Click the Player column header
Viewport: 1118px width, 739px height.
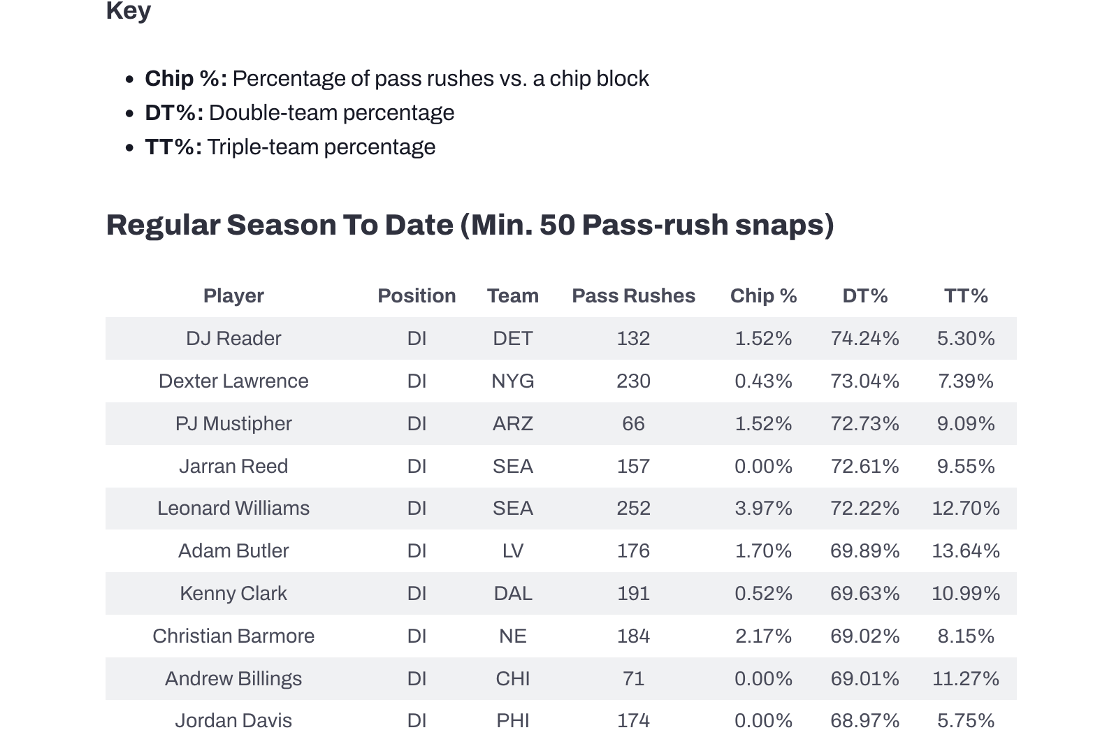233,296
